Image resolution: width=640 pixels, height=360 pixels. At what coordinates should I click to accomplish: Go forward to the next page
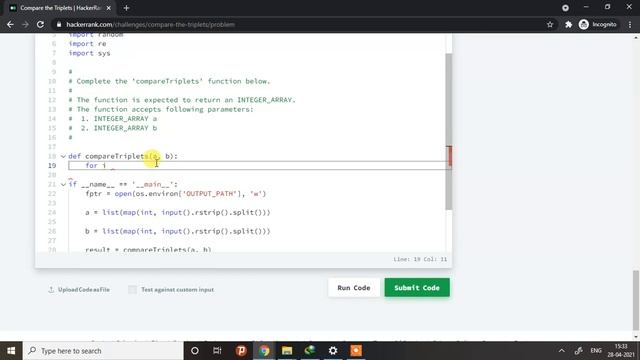click(x=25, y=24)
